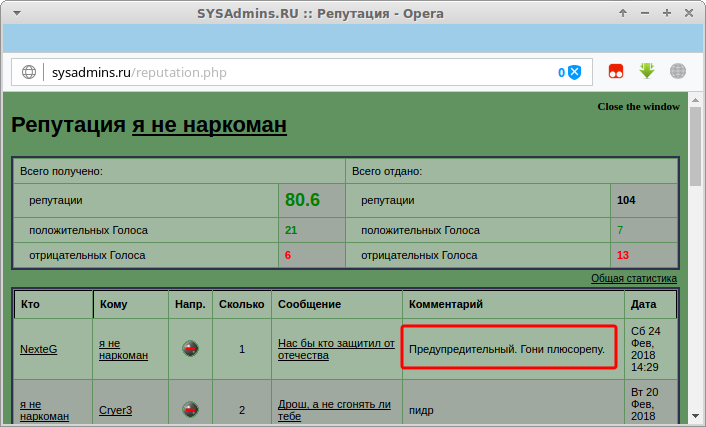This screenshot has height=427, width=706.
Task: Open the Нас бы кто защитил от отечества link
Action: 336,349
